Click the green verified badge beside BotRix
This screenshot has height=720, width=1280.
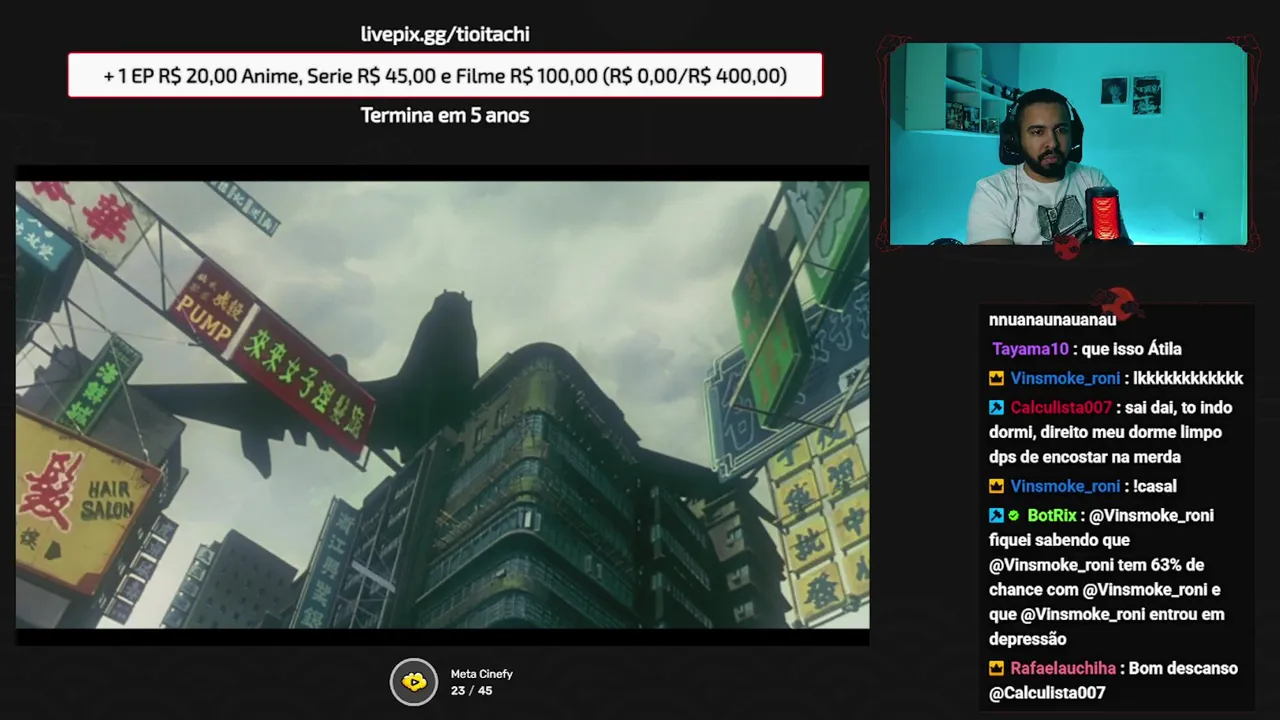[1013, 516]
